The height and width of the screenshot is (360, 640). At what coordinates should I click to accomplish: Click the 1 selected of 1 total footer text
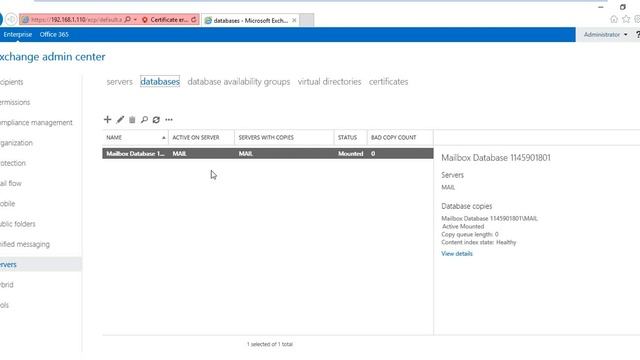(270, 344)
